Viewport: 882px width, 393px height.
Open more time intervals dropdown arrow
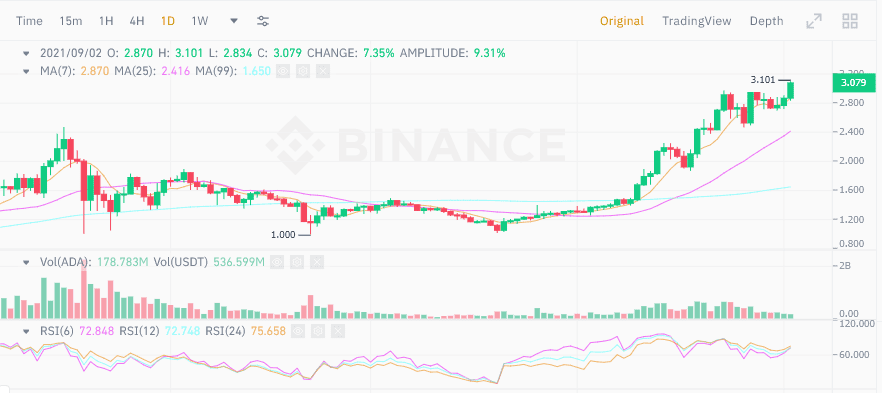(234, 21)
